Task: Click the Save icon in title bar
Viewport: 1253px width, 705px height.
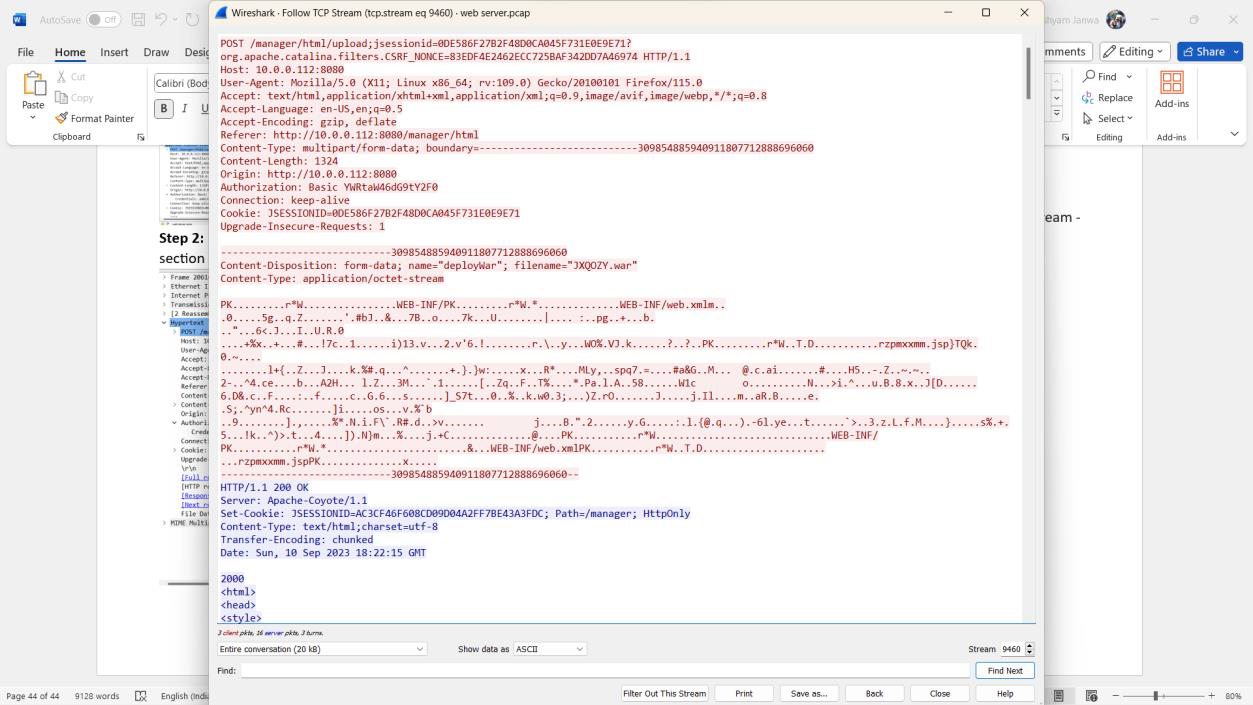Action: pos(138,20)
